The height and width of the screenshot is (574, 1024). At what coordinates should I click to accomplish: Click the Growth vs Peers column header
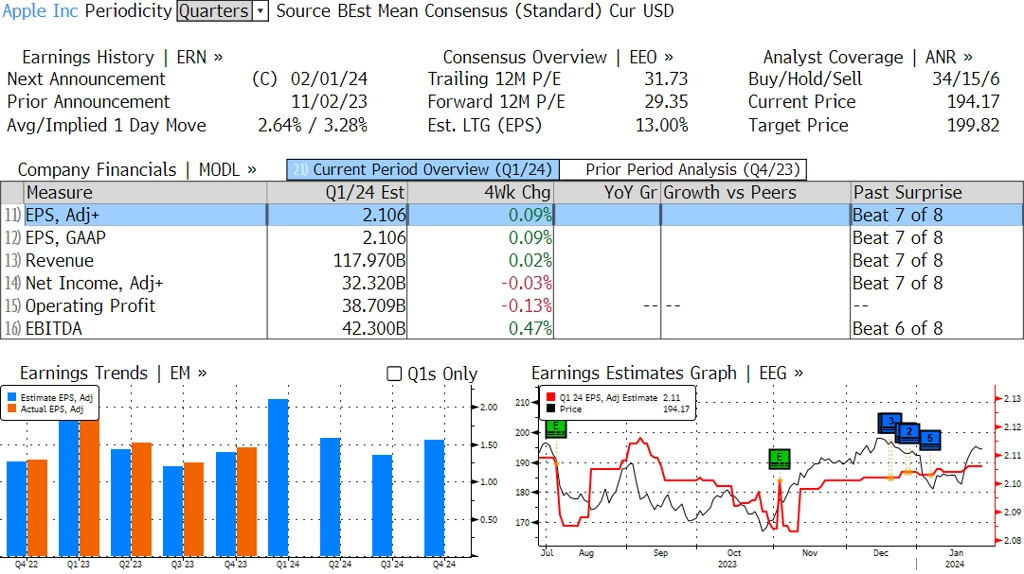click(x=756, y=193)
